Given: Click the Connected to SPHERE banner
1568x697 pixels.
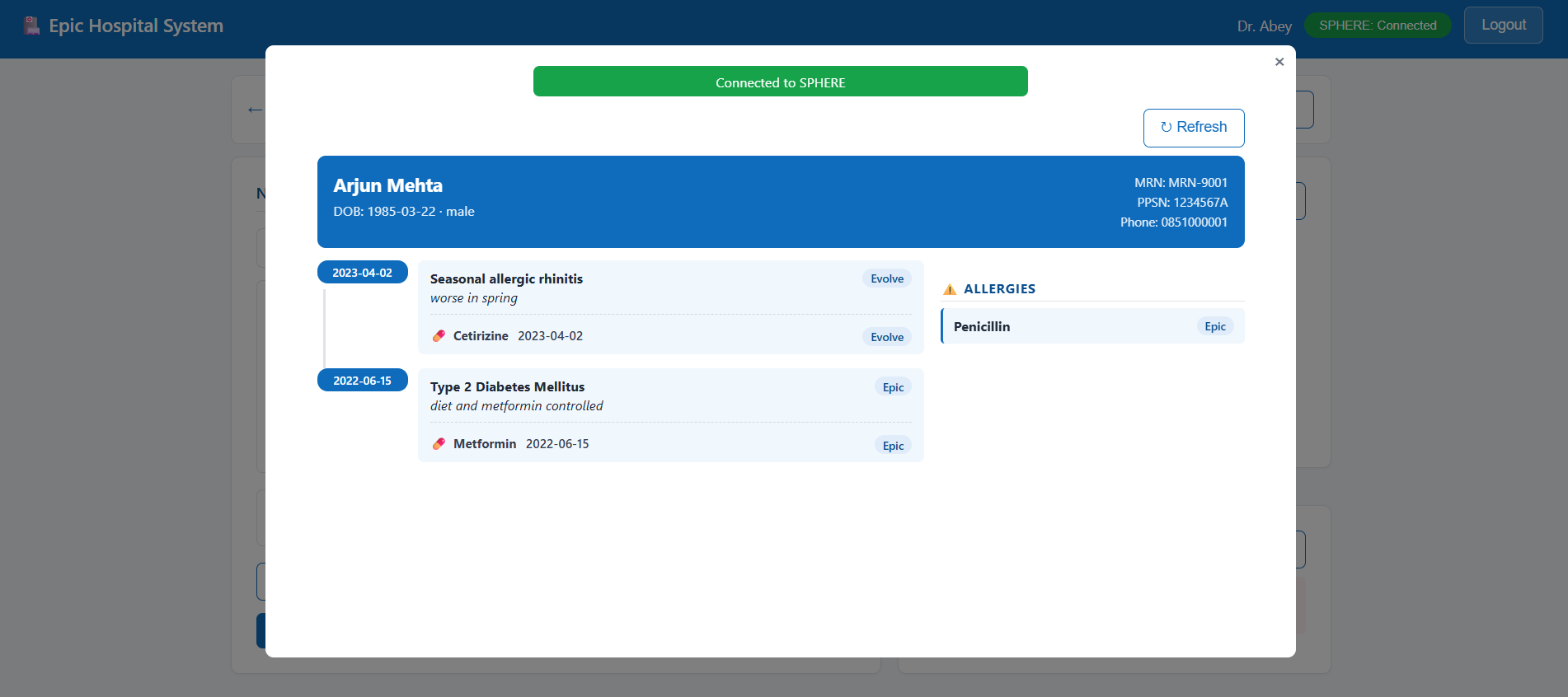Looking at the screenshot, I should (x=781, y=82).
